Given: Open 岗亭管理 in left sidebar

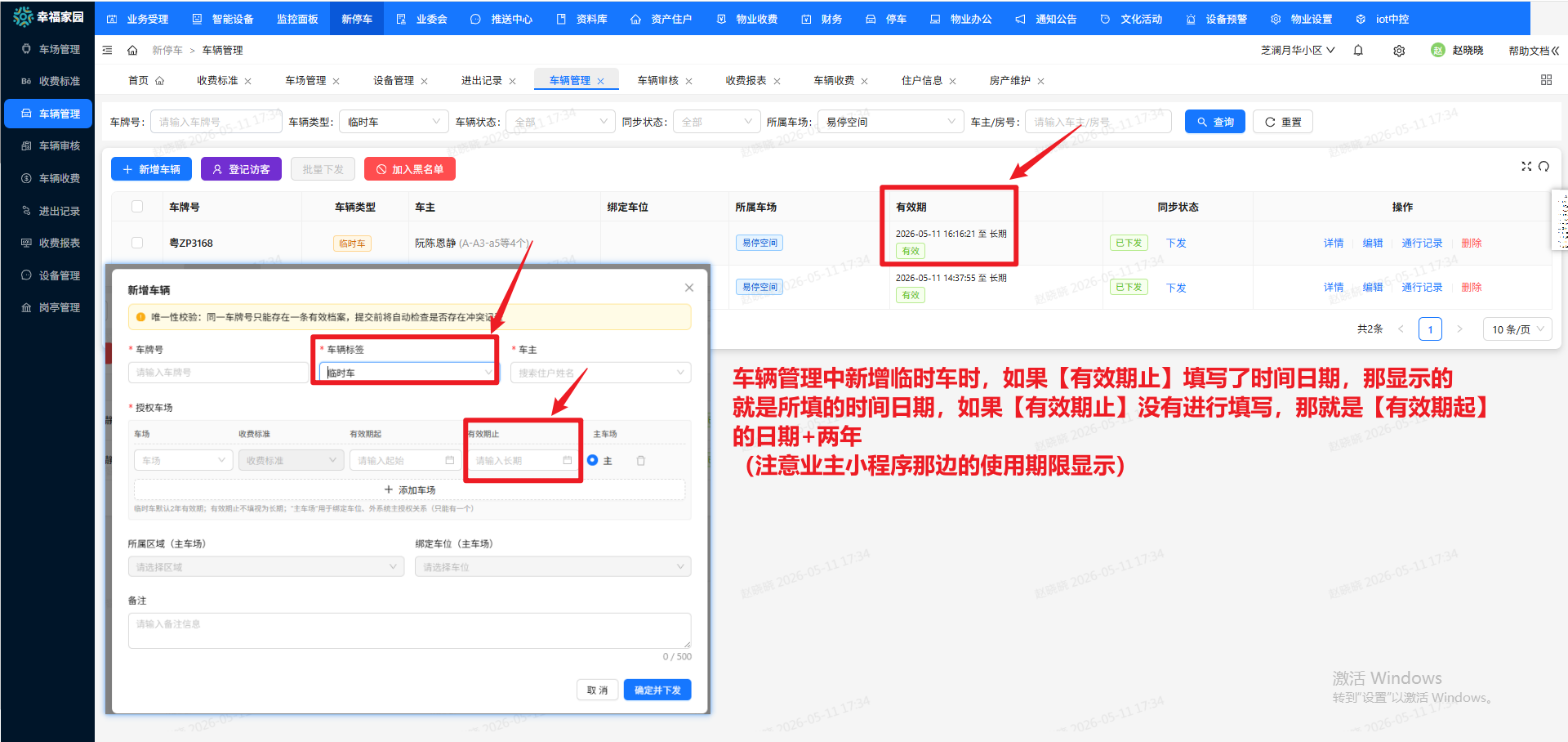Looking at the screenshot, I should 47,307.
